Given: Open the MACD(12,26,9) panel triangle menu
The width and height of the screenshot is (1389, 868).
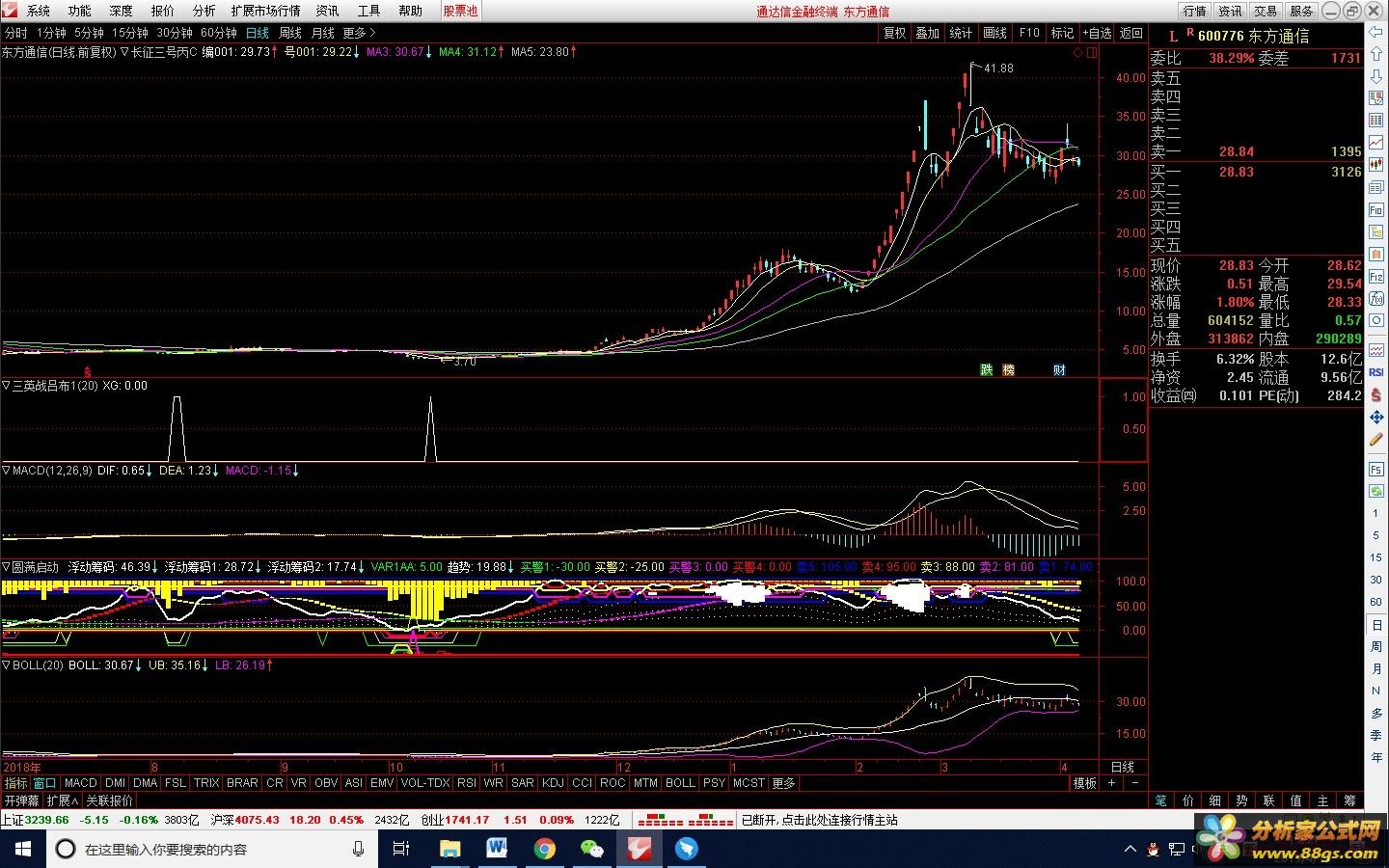Looking at the screenshot, I should tap(6, 471).
